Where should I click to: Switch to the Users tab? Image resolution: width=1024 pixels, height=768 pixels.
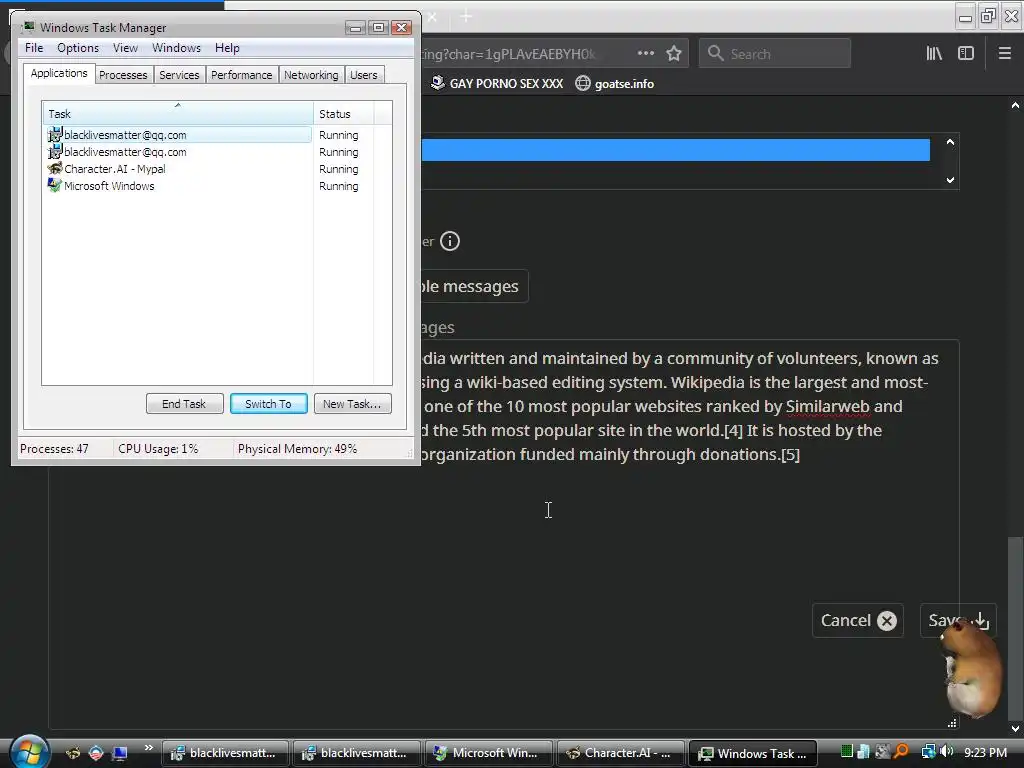pyautogui.click(x=364, y=75)
